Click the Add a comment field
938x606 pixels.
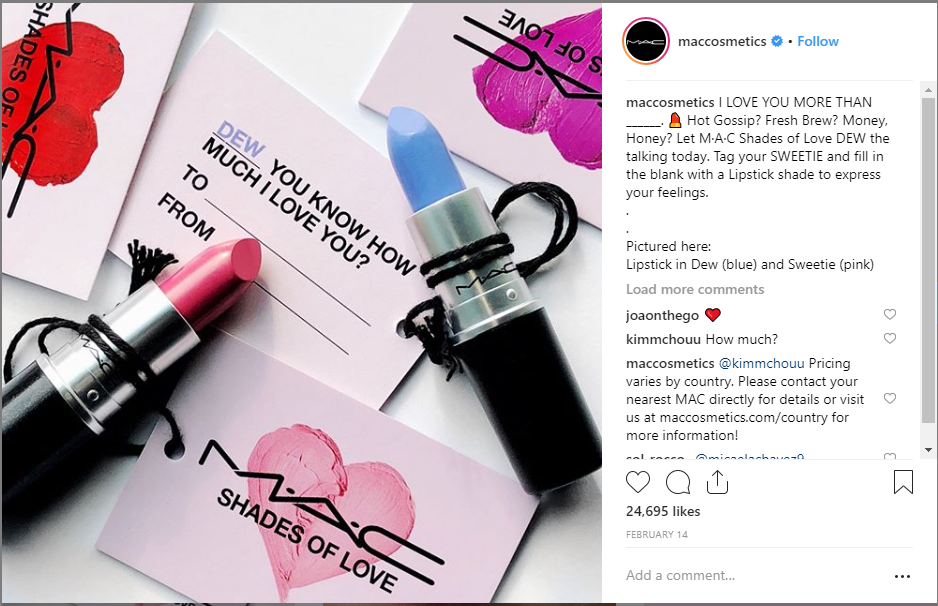tap(754, 575)
